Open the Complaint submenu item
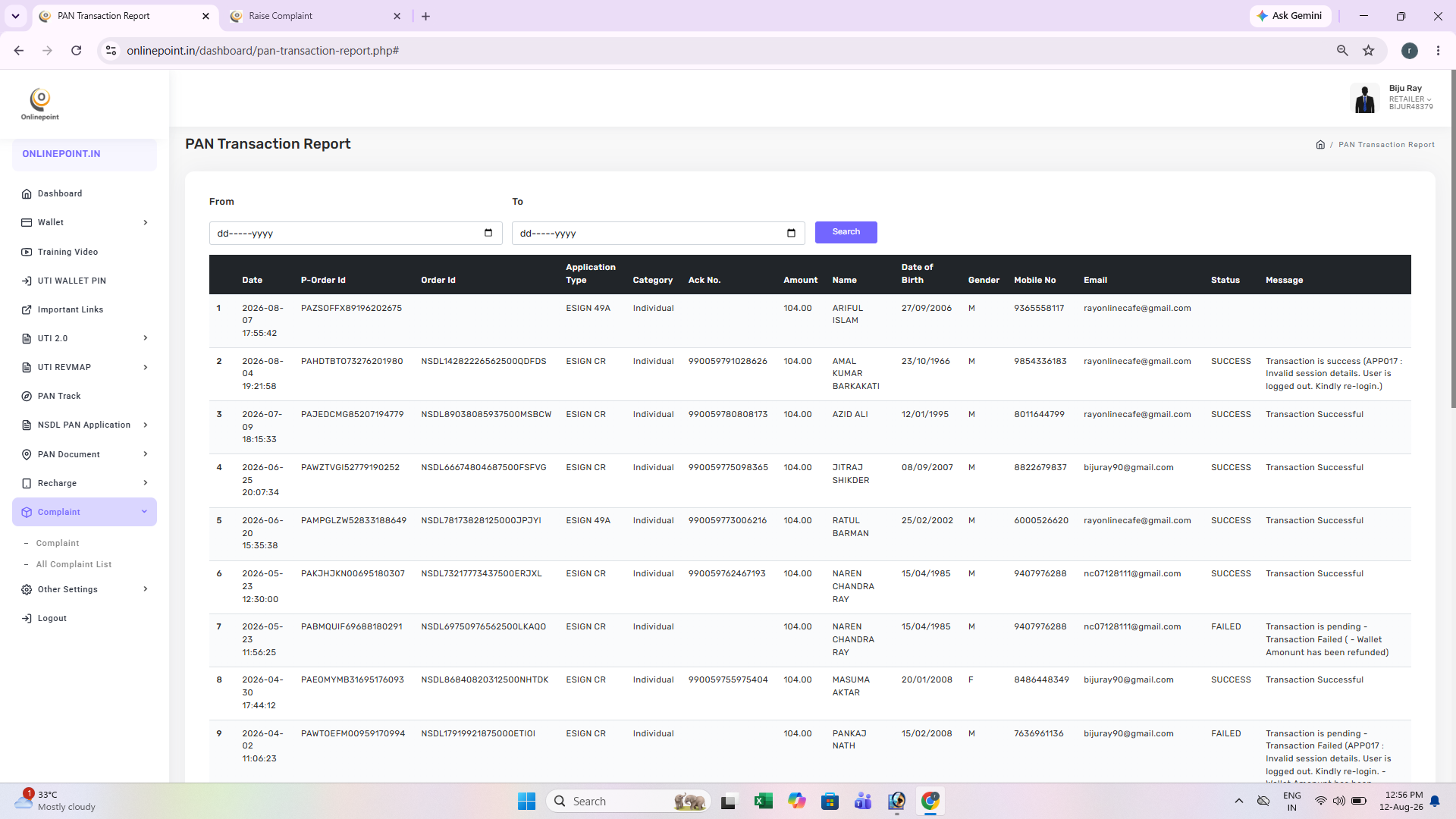Viewport: 1456px width, 819px height. [58, 543]
